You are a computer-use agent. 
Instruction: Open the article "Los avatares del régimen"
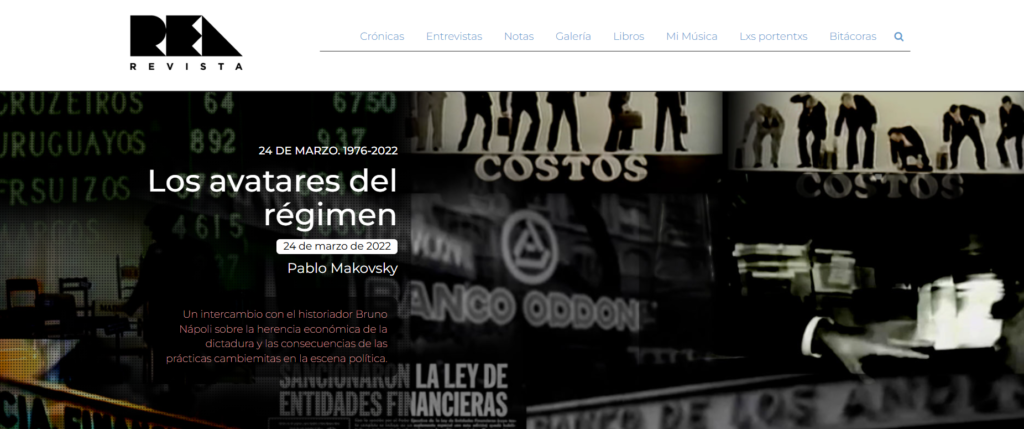[x=272, y=198]
